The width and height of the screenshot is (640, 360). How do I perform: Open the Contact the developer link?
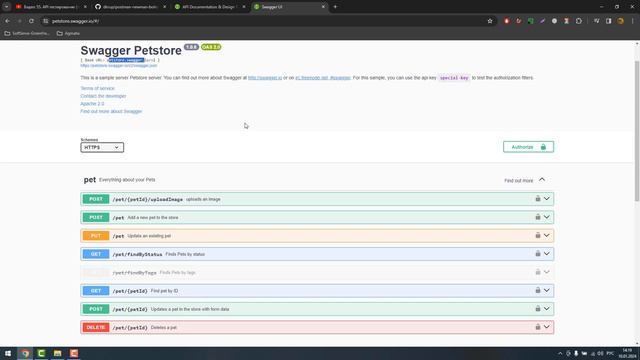pyautogui.click(x=103, y=96)
